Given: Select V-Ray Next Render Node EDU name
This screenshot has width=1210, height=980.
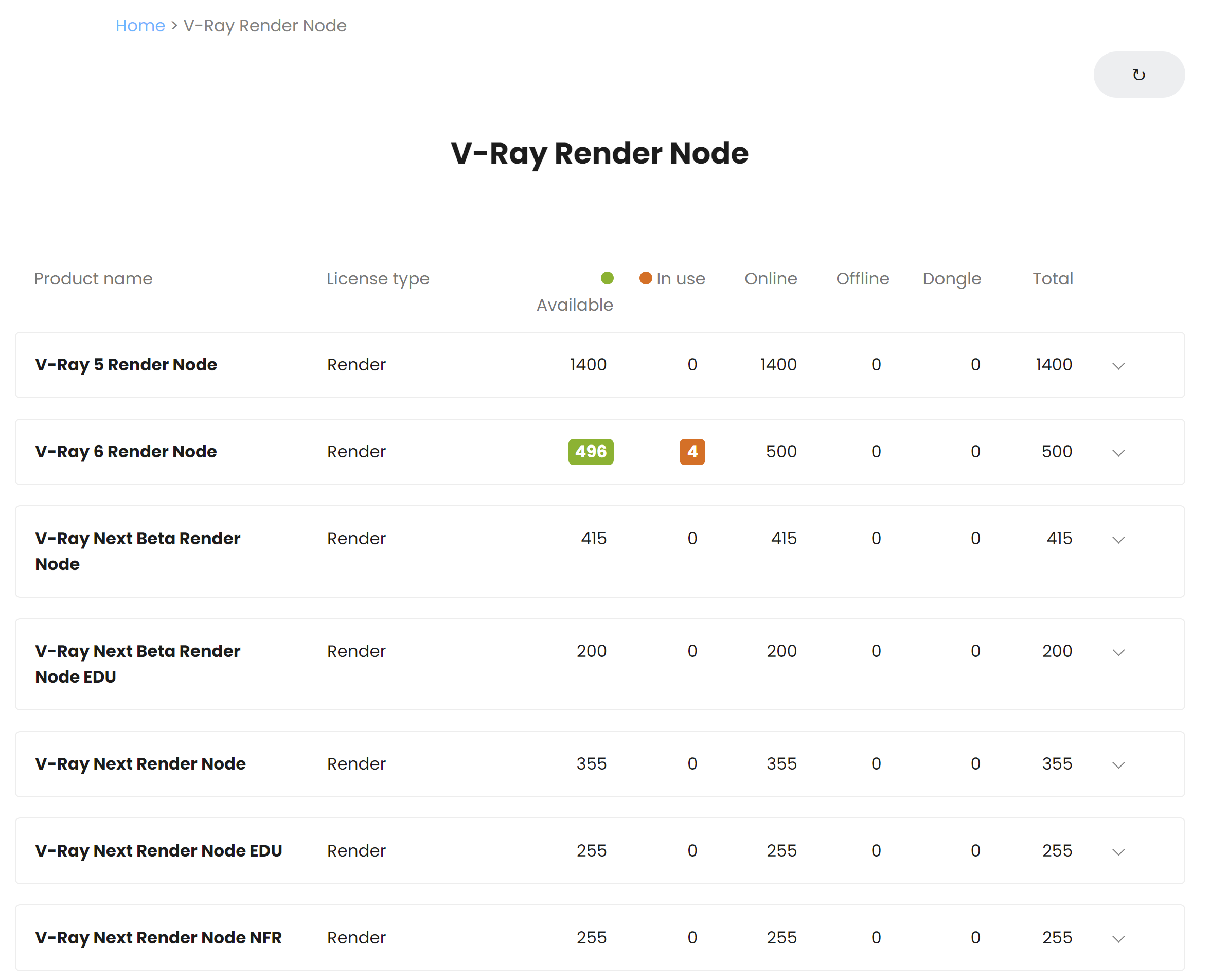Looking at the screenshot, I should click(x=158, y=851).
